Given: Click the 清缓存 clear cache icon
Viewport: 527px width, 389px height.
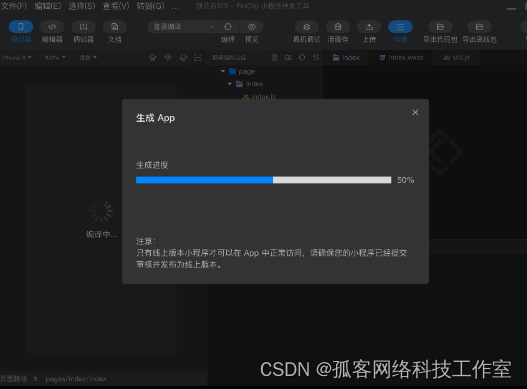Looking at the screenshot, I should (x=338, y=27).
